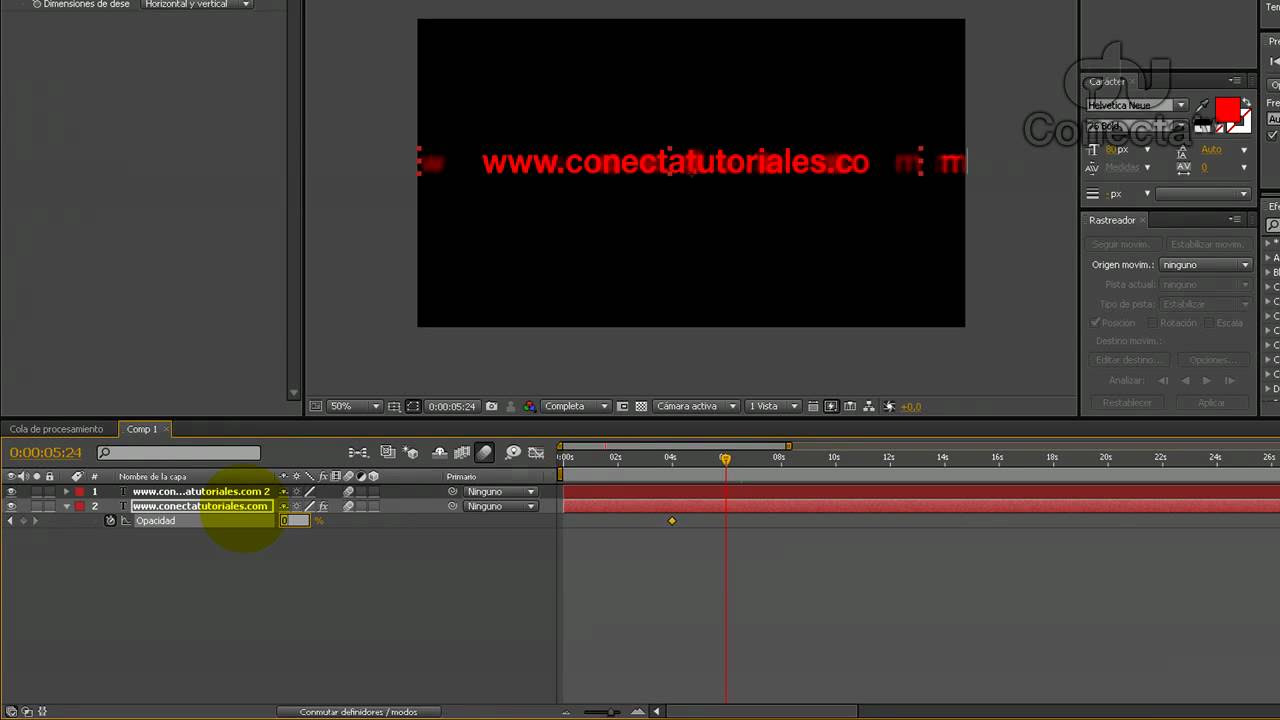Click the Timeline button in viewer footer
Screen dimensions: 1280x720
(x=850, y=407)
